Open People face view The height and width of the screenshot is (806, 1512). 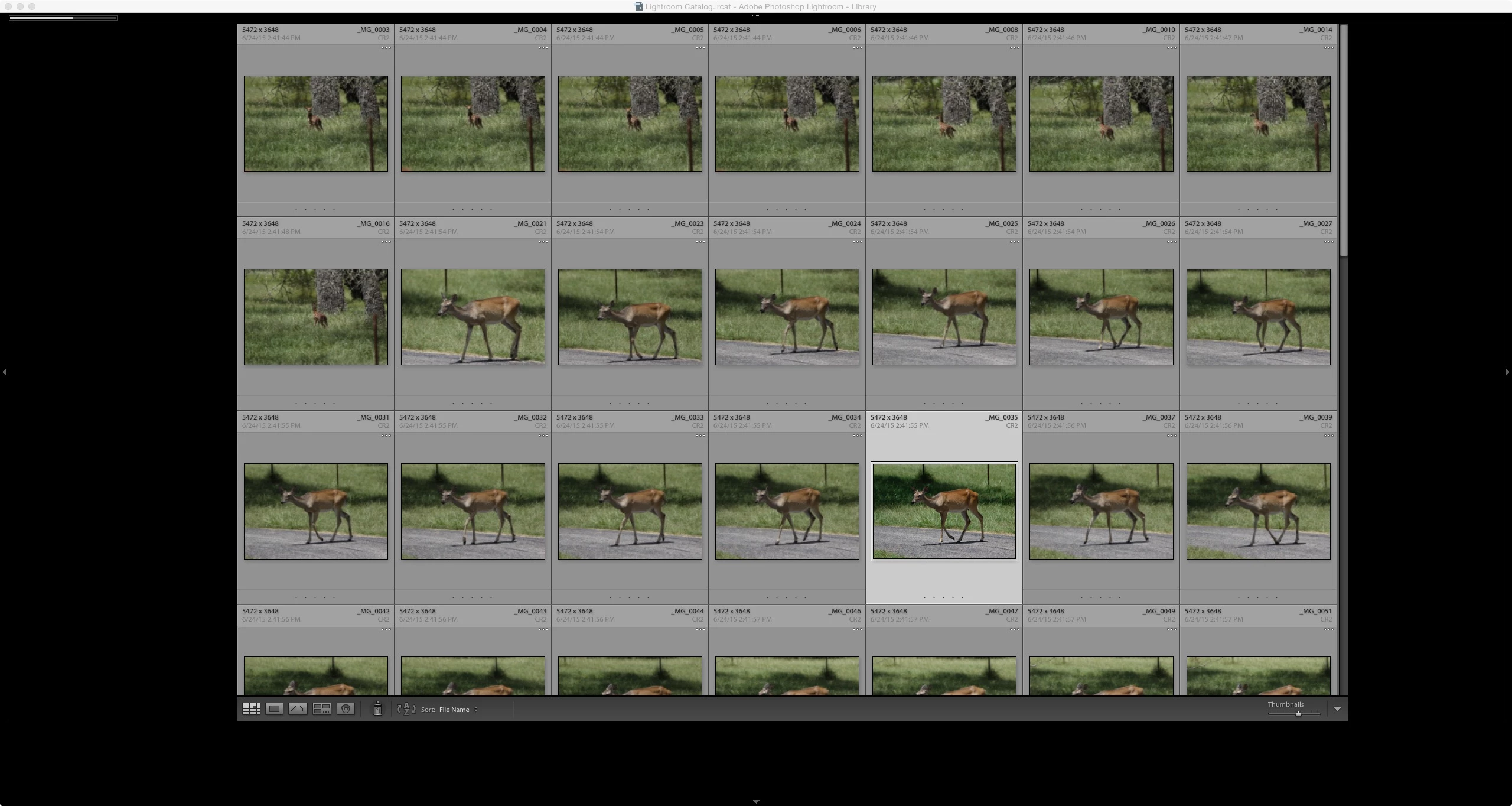[346, 709]
